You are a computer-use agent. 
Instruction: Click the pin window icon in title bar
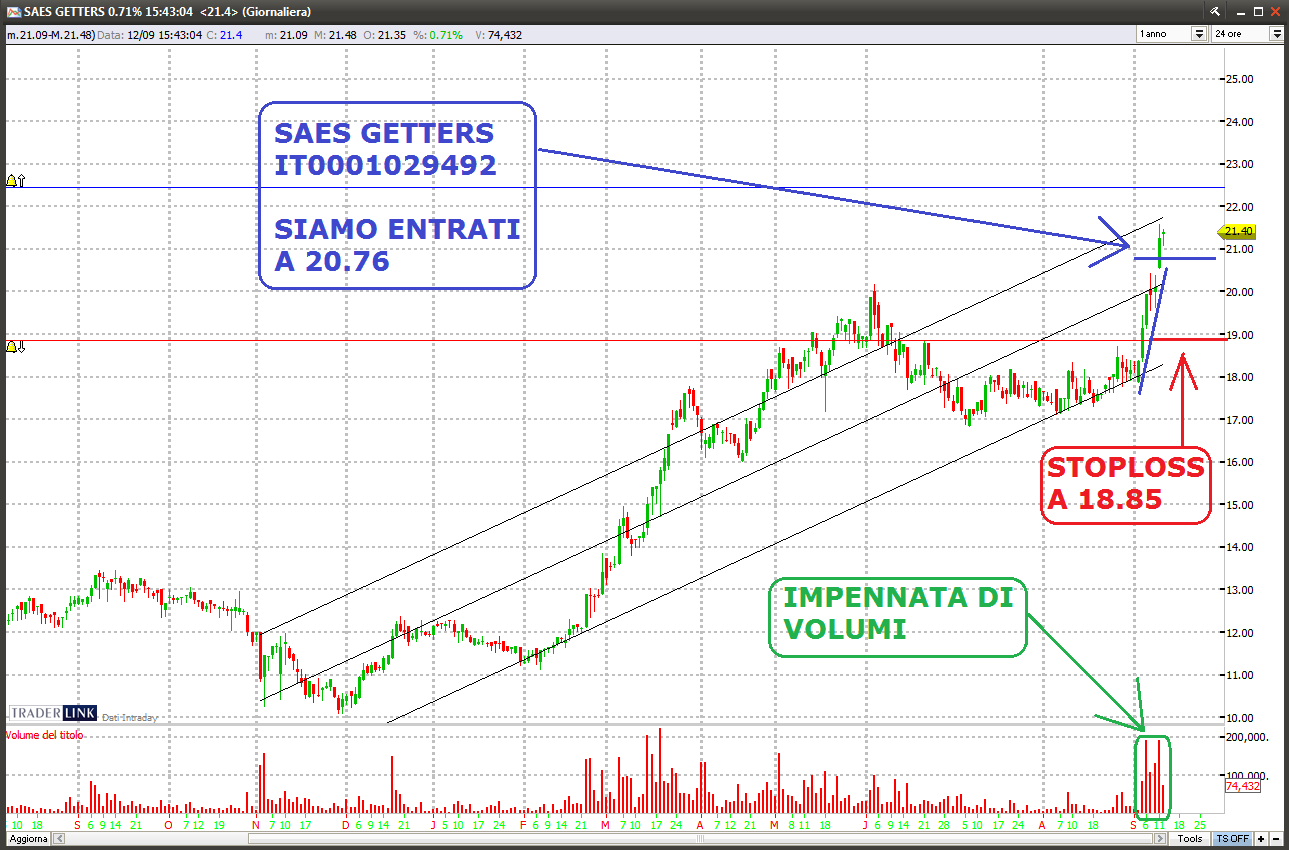pyautogui.click(x=1215, y=11)
